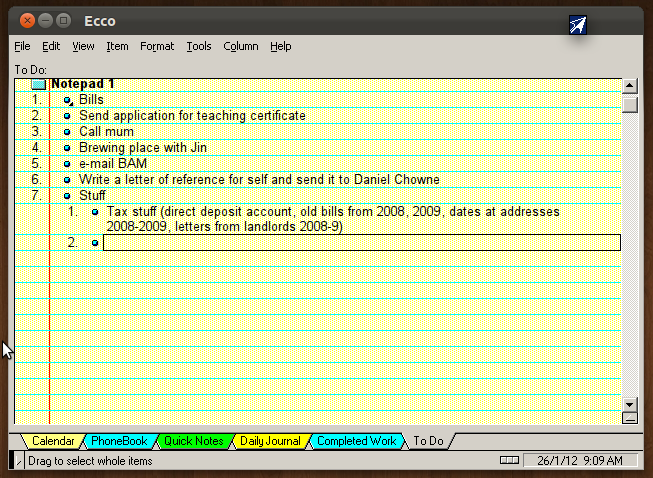Click the small arrow icon in status bar
The height and width of the screenshot is (478, 653).
(x=18, y=461)
